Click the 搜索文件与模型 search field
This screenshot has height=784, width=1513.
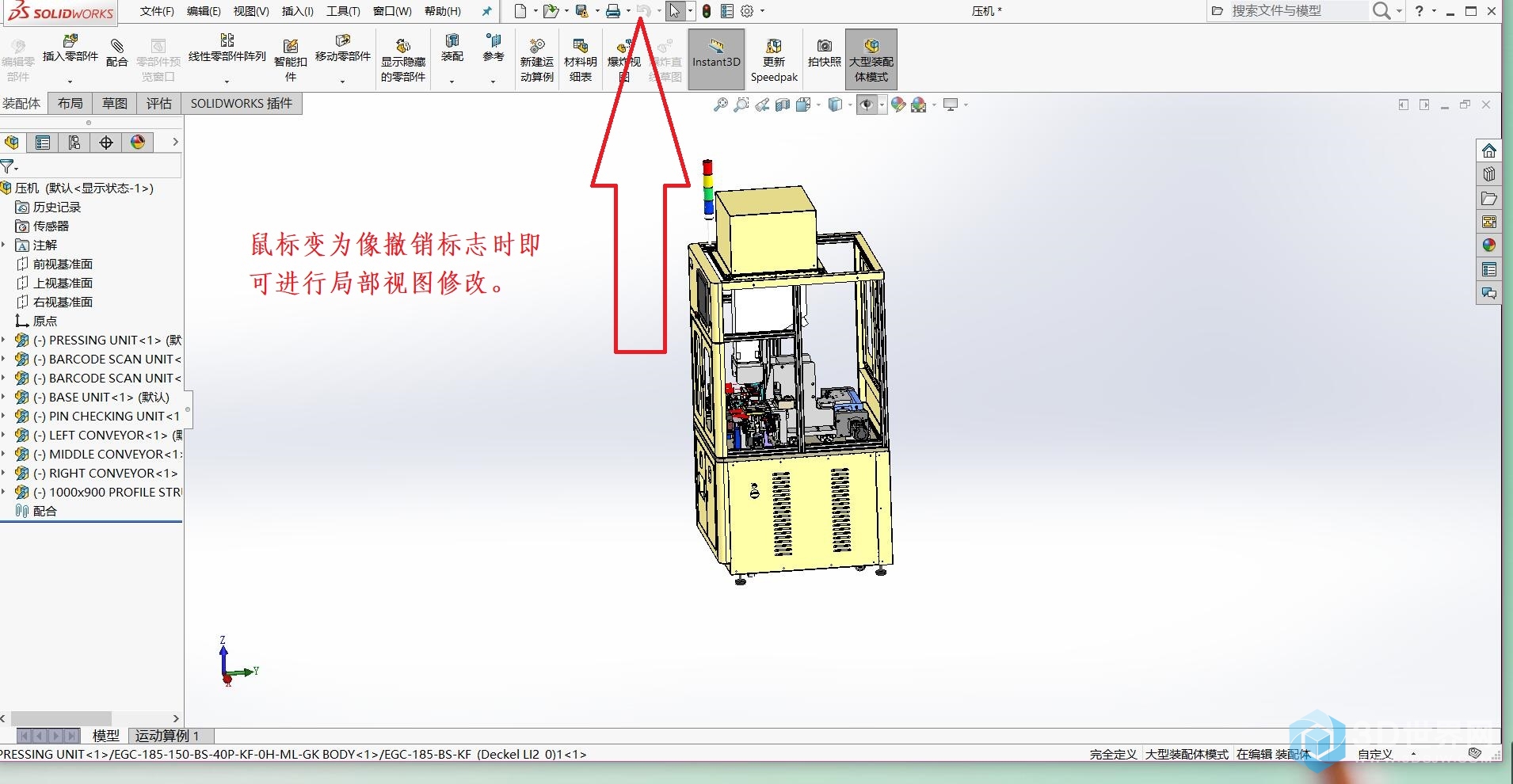point(1287,11)
